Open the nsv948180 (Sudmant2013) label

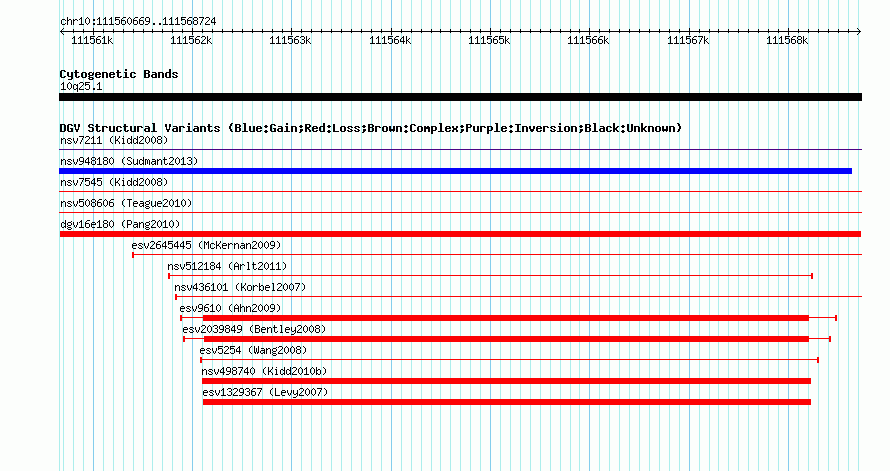tap(129, 161)
